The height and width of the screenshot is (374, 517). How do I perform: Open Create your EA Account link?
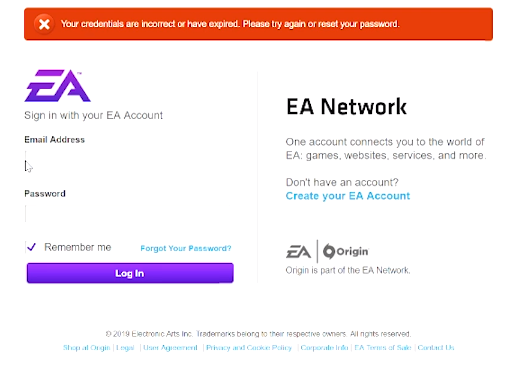pyautogui.click(x=348, y=196)
